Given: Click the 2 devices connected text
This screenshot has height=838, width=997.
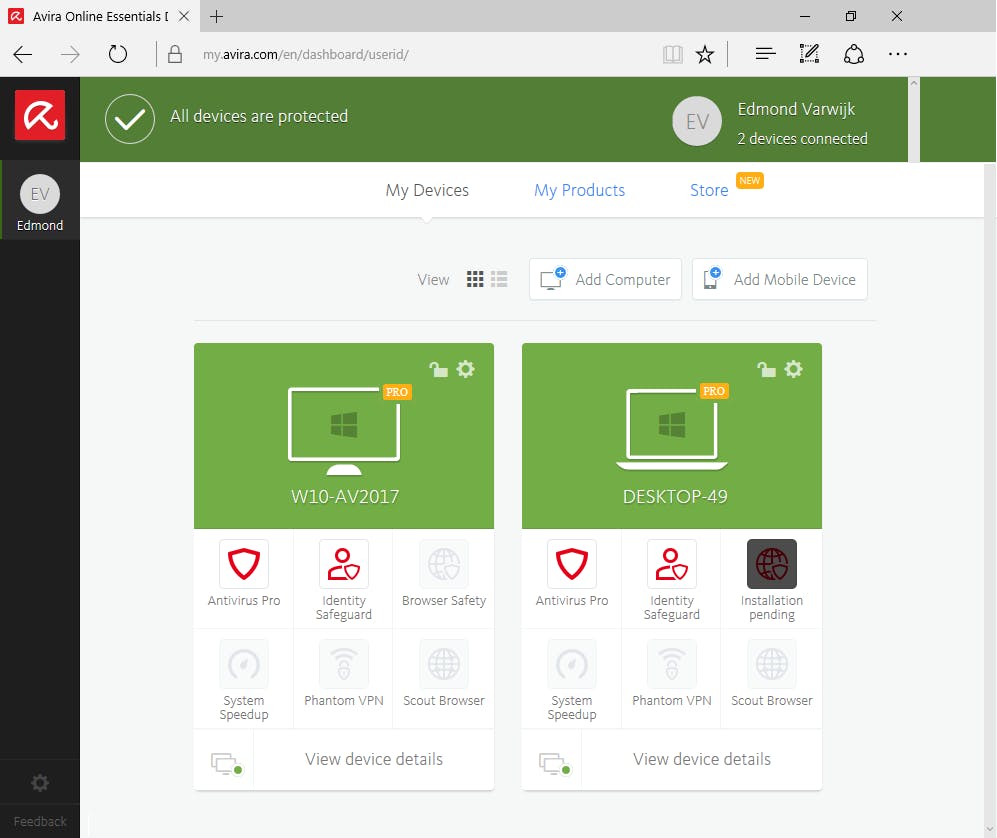Looking at the screenshot, I should click(x=802, y=139).
